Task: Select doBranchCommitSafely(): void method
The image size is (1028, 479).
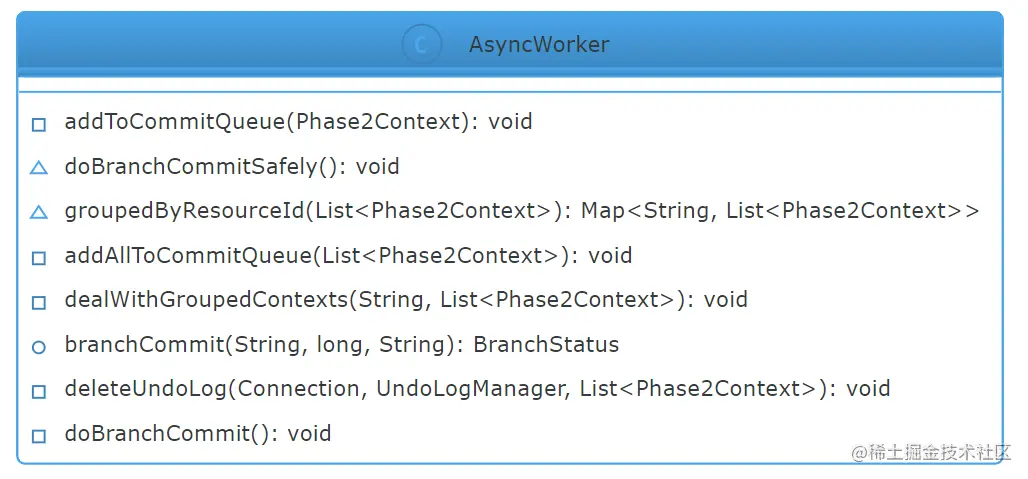Action: [x=232, y=166]
